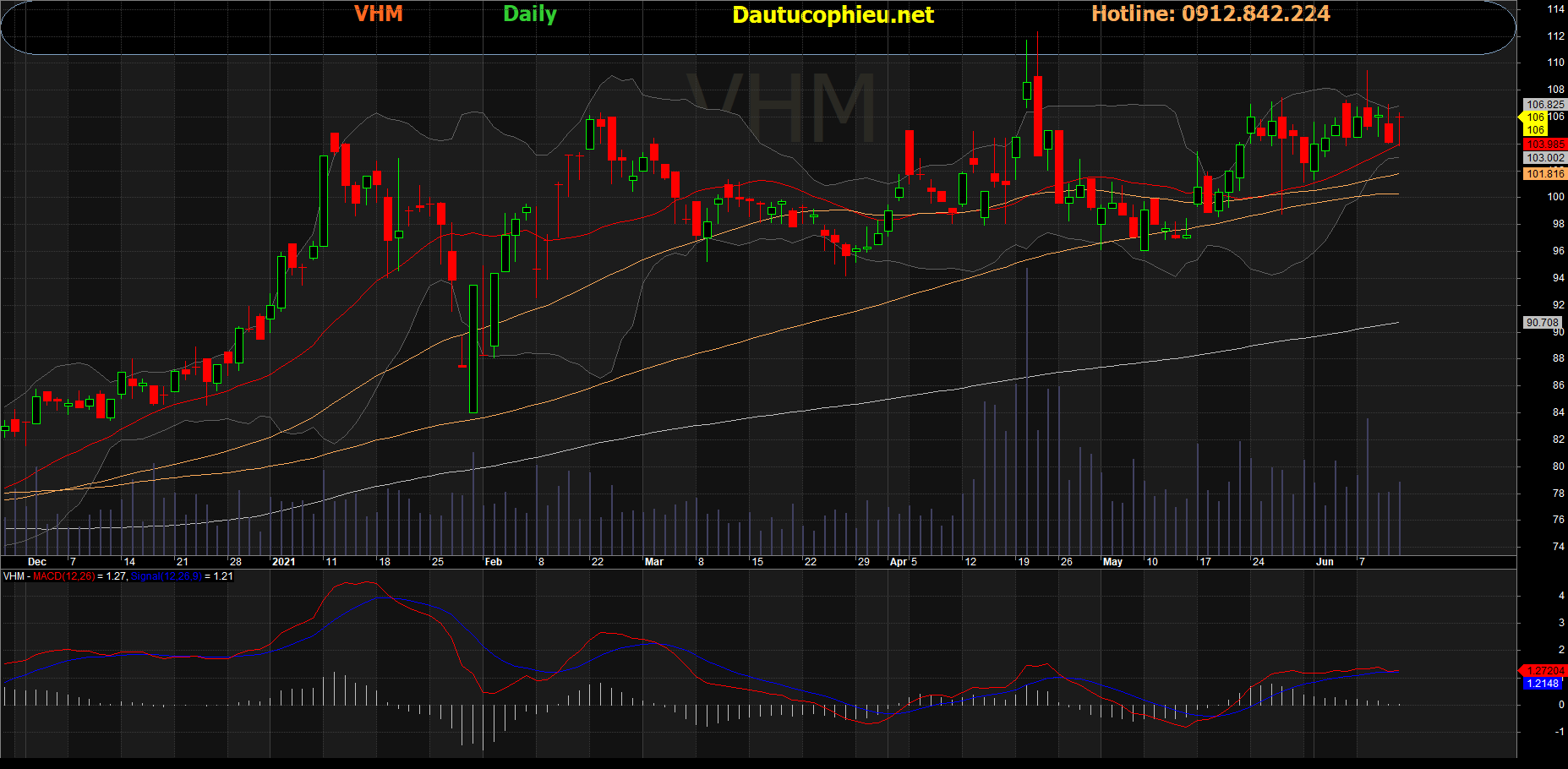Click the blue 1.2148 signal value tag

(1543, 684)
